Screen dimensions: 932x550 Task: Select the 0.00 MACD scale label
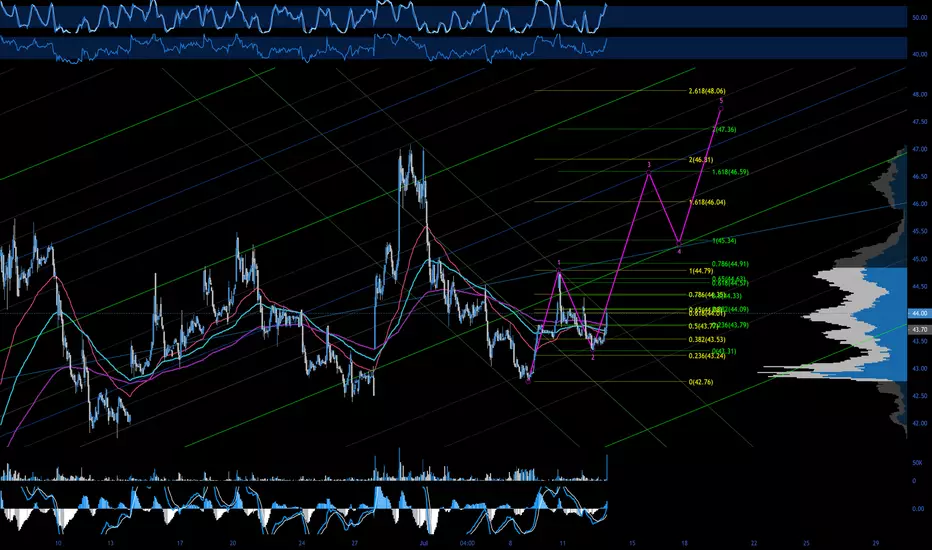[x=918, y=509]
